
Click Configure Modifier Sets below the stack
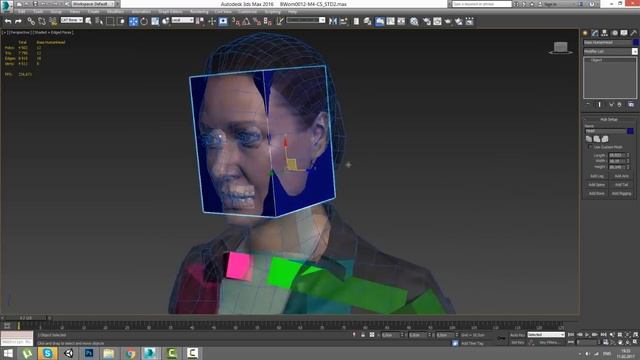631,104
